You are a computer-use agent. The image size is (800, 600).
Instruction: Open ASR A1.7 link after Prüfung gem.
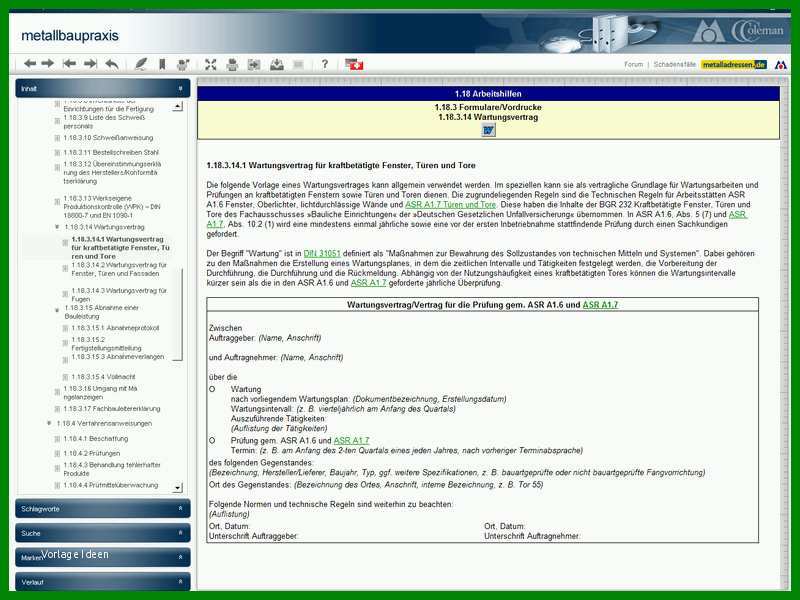click(351, 440)
